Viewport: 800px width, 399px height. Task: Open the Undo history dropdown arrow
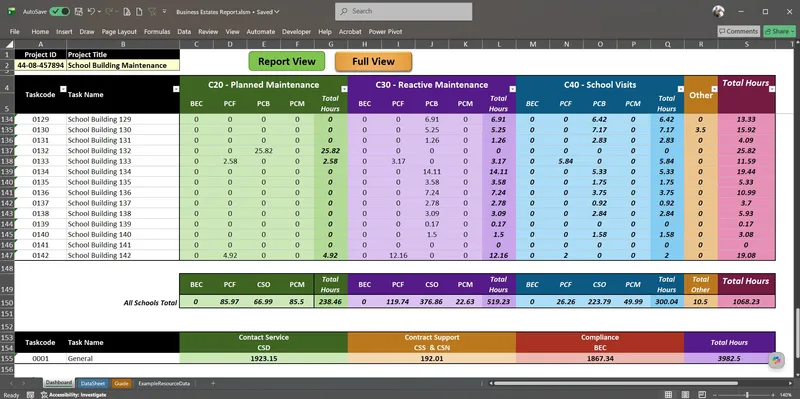[x=99, y=11]
